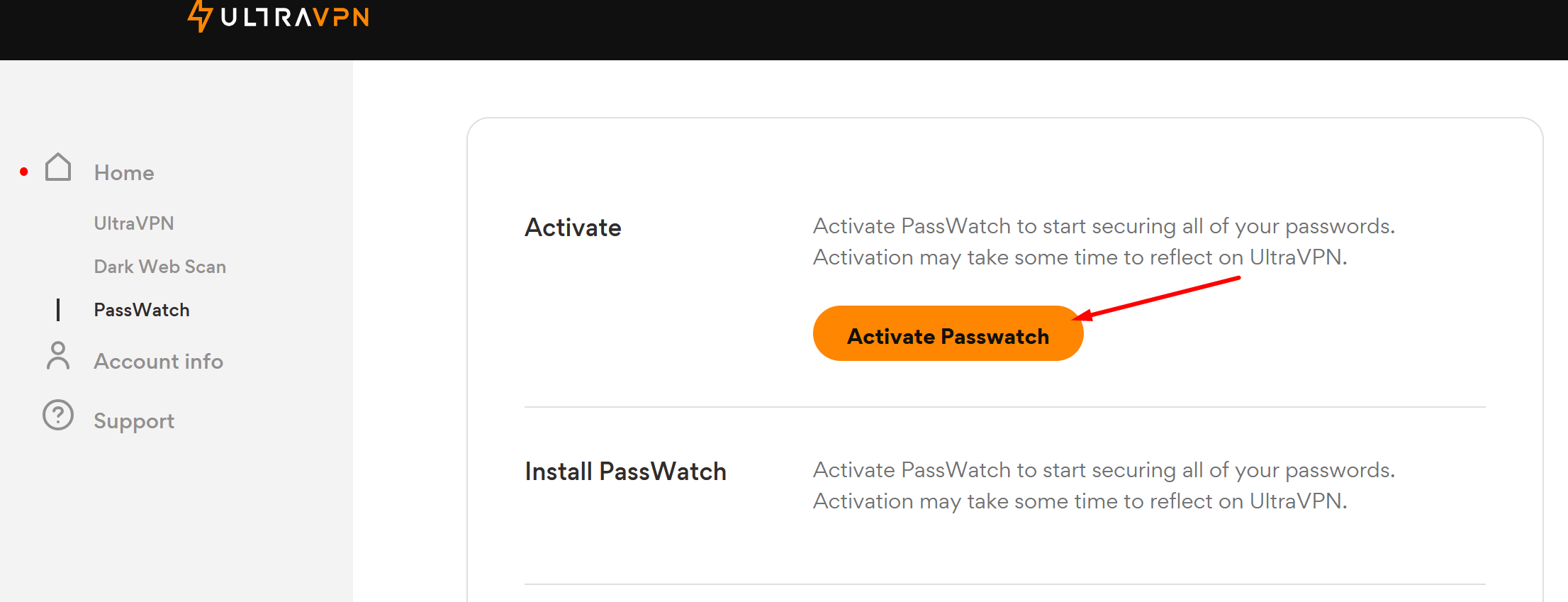Click the Activate Passwatch orange button
This screenshot has height=602, width=1568.
[948, 333]
